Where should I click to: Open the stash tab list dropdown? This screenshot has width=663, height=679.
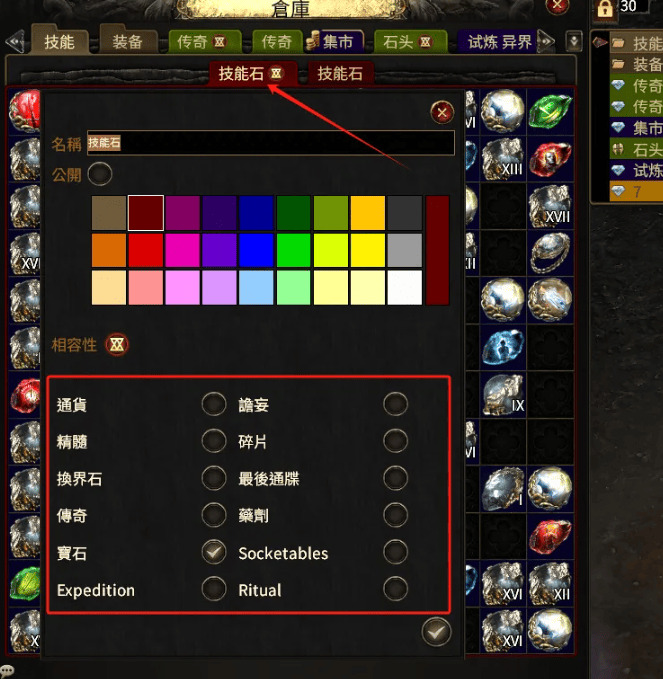click(574, 42)
